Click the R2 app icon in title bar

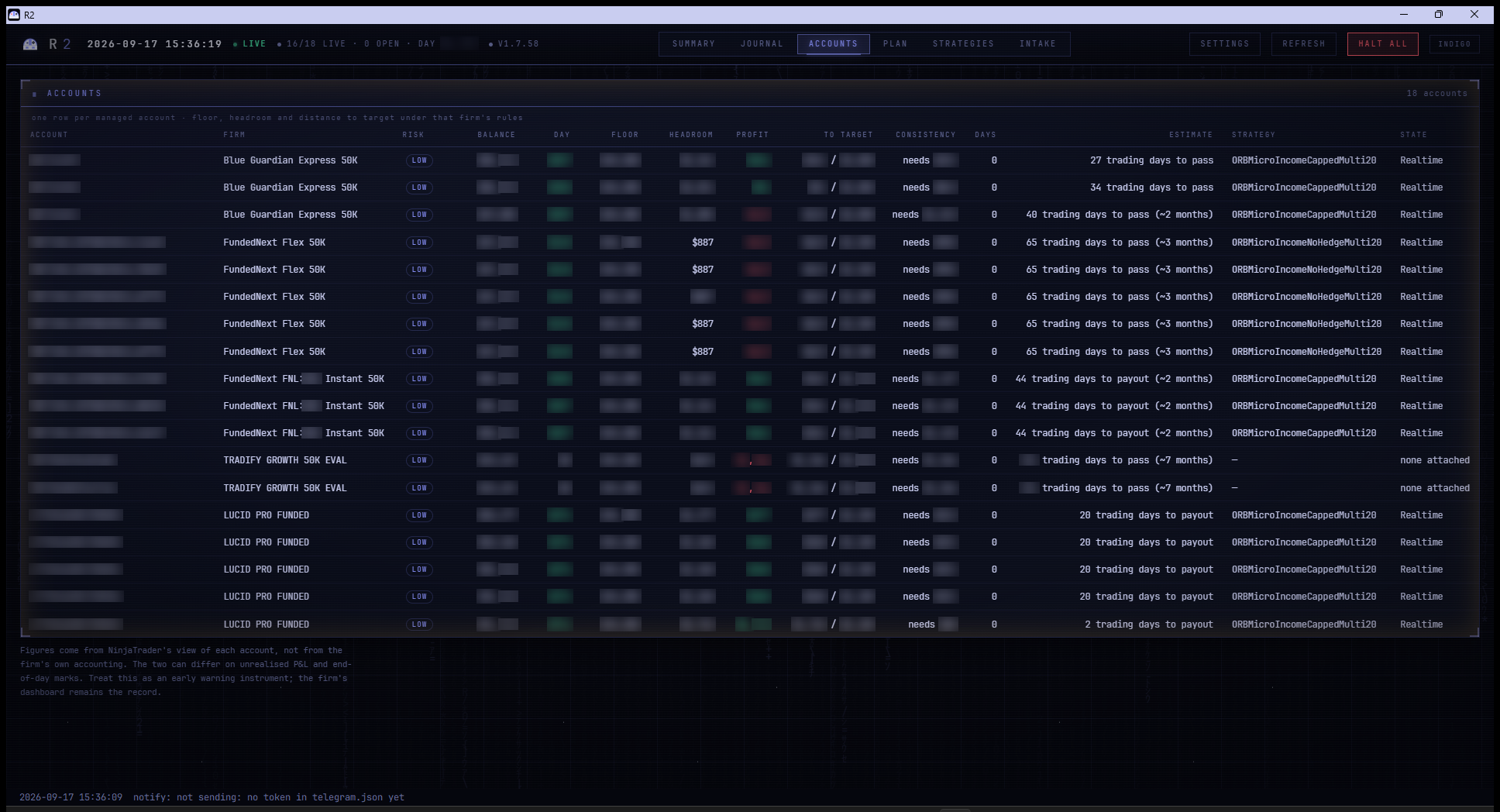point(14,15)
